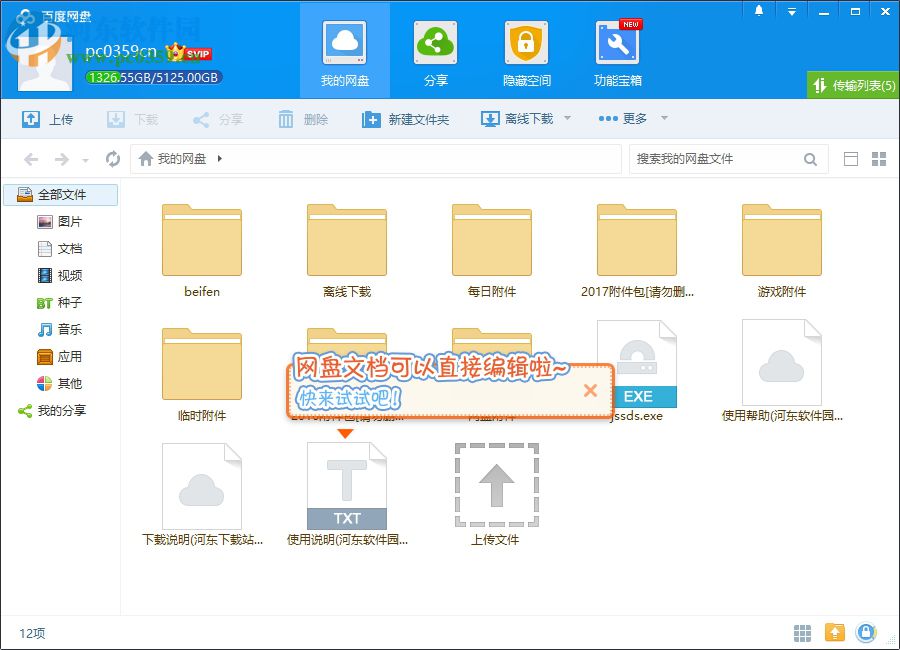Expand the back-arrow history dropdown
This screenshot has width=900, height=650.
(86, 158)
